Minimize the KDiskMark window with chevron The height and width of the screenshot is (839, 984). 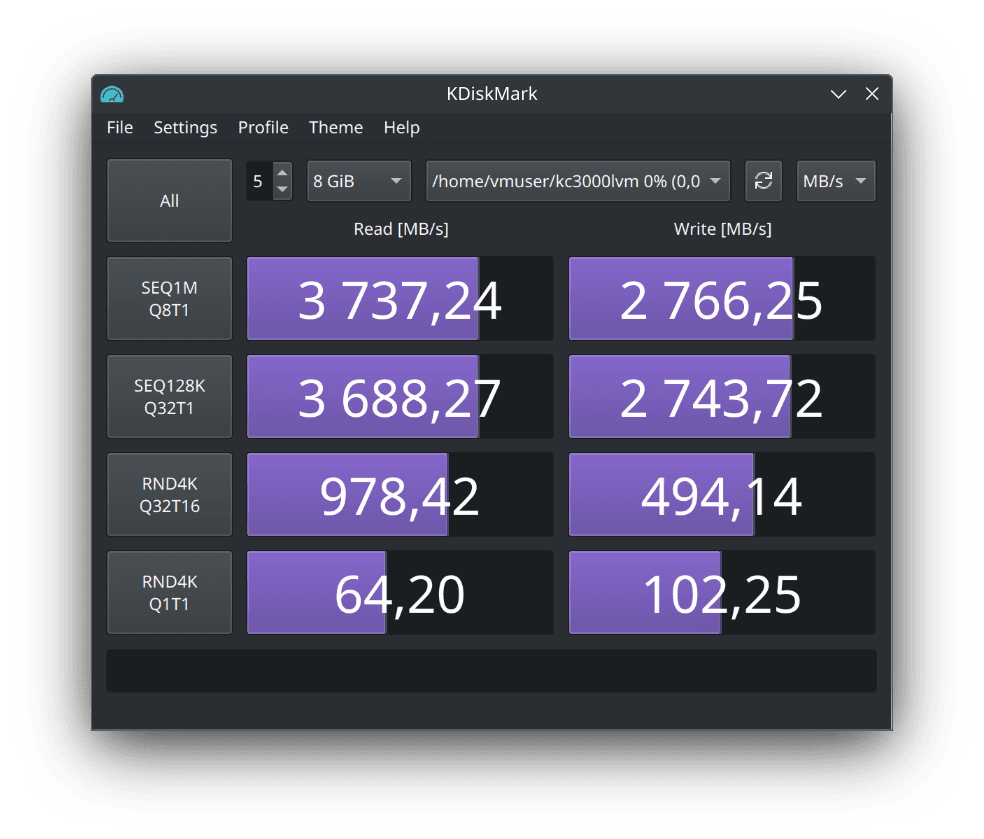point(838,94)
